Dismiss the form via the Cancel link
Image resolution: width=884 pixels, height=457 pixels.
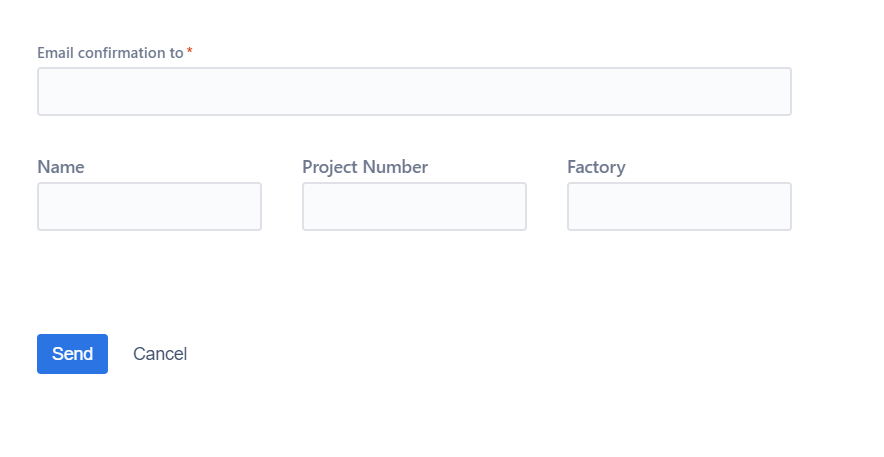point(160,354)
